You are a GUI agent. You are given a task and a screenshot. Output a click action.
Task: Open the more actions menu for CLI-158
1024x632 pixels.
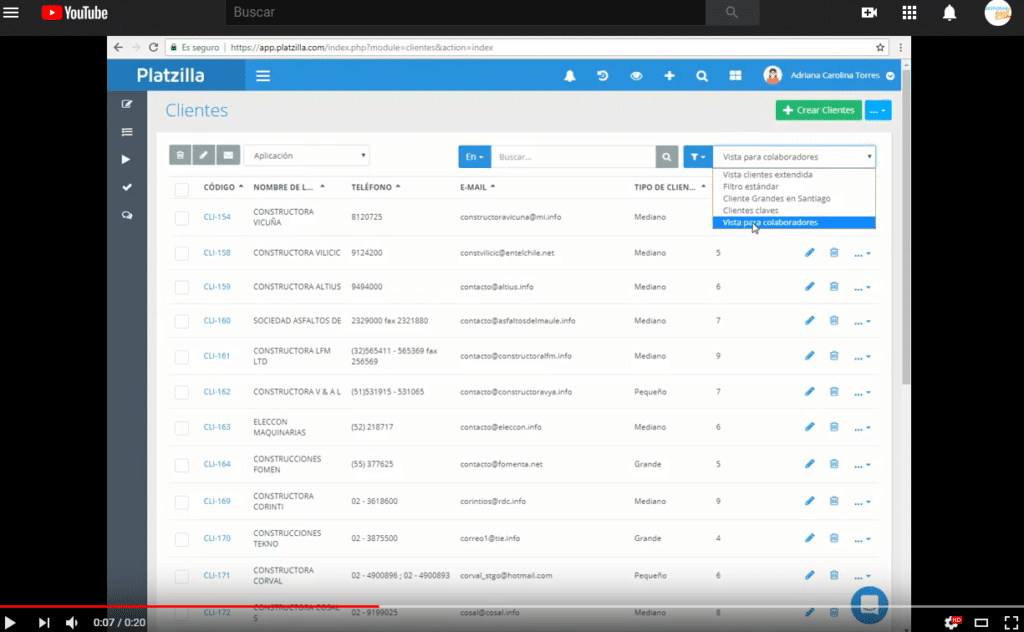tap(862, 253)
